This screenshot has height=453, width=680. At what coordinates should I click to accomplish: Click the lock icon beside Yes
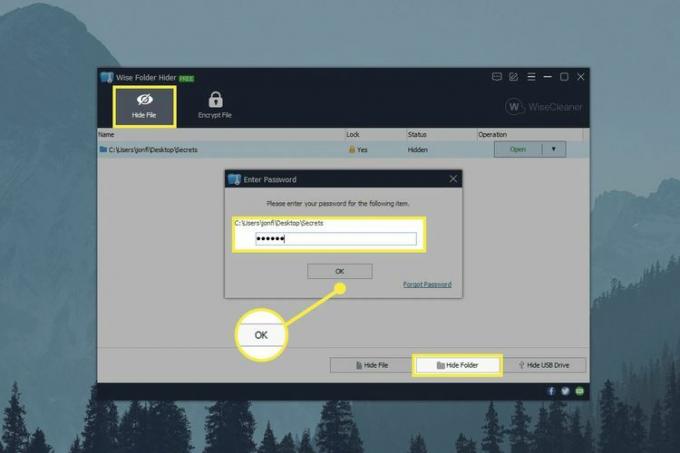(352, 149)
